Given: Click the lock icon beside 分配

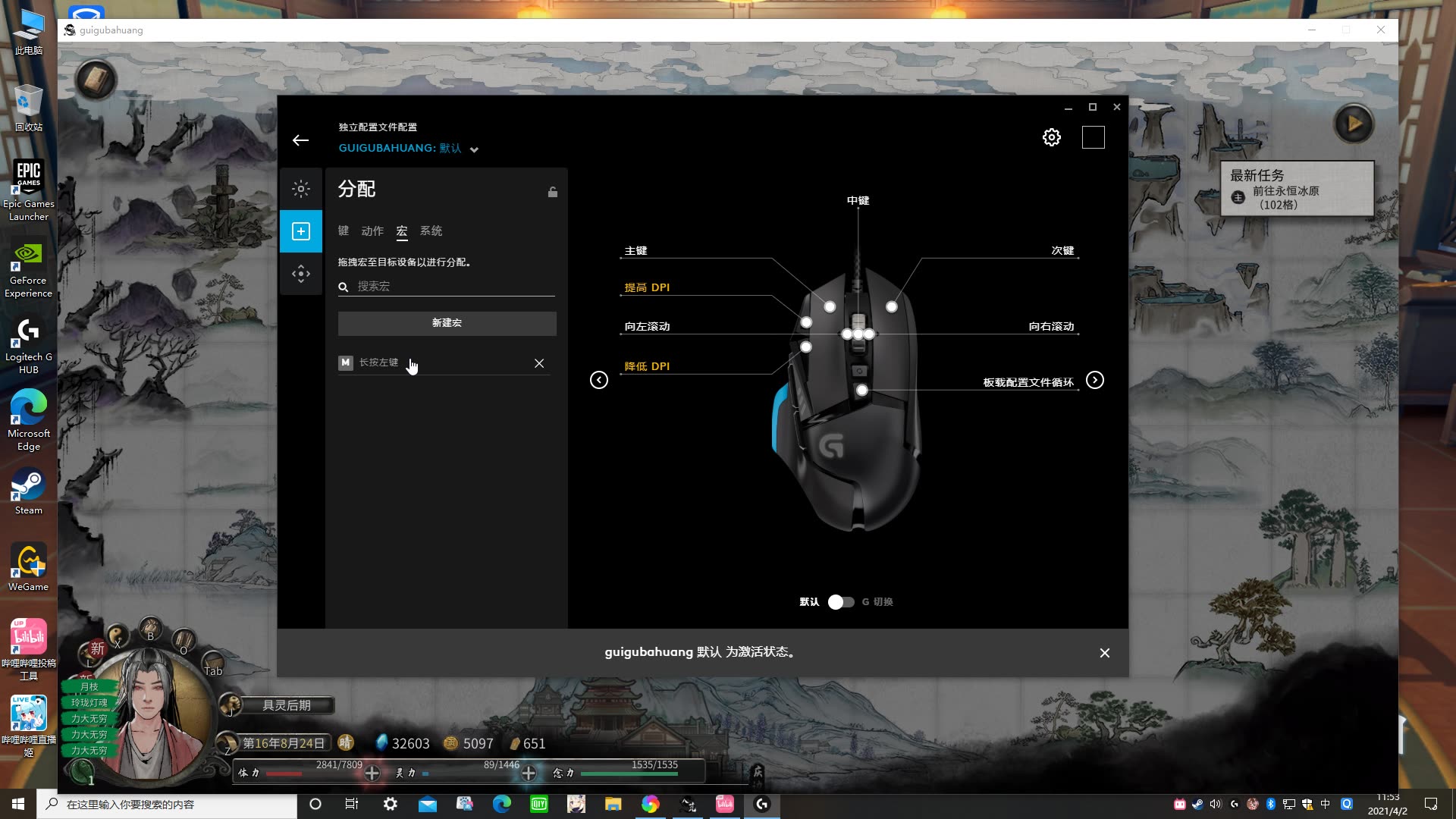Looking at the screenshot, I should tap(553, 192).
